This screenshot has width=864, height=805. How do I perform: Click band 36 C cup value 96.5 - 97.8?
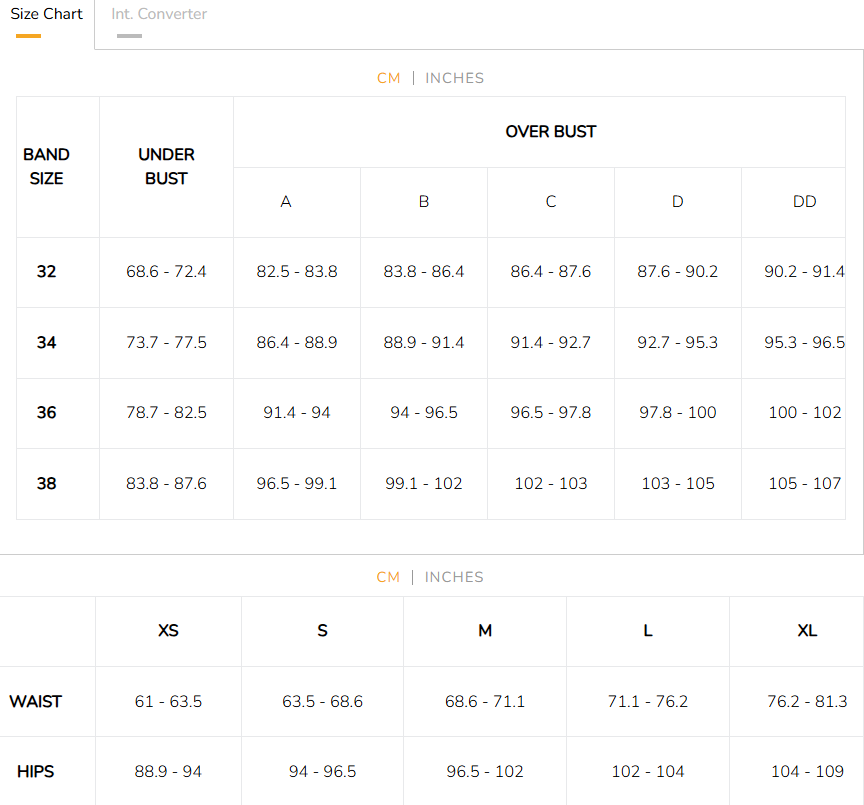550,413
